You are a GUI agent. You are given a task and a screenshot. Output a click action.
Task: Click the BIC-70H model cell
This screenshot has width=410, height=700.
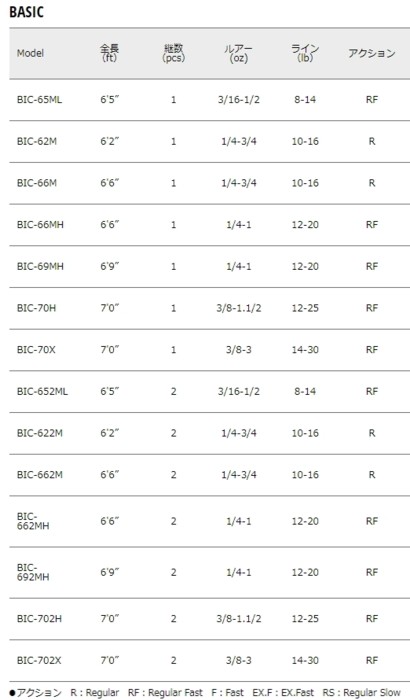tap(37, 308)
